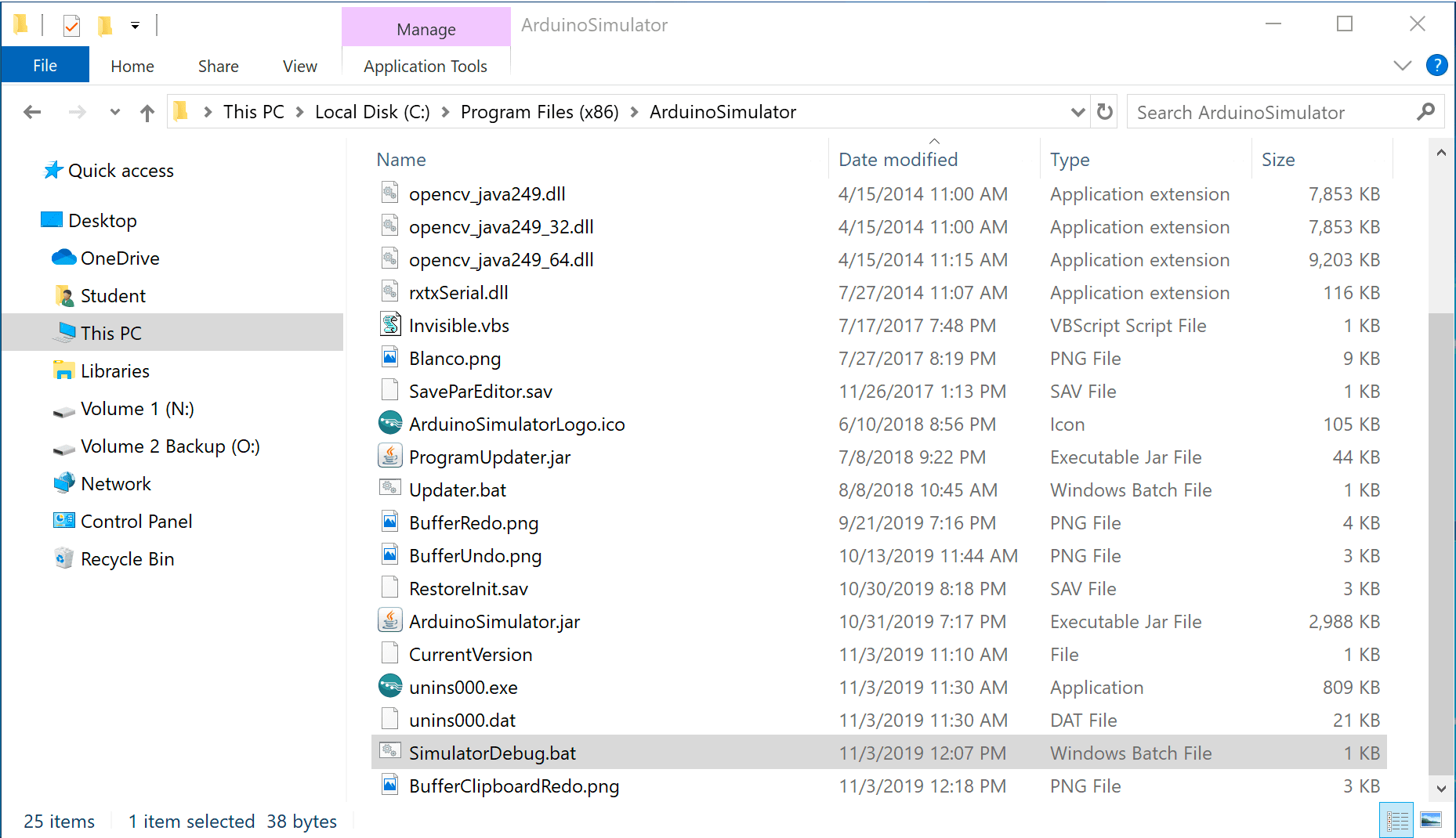This screenshot has width=1456, height=838.
Task: Select the BufferUndo.png file name
Action: point(475,555)
